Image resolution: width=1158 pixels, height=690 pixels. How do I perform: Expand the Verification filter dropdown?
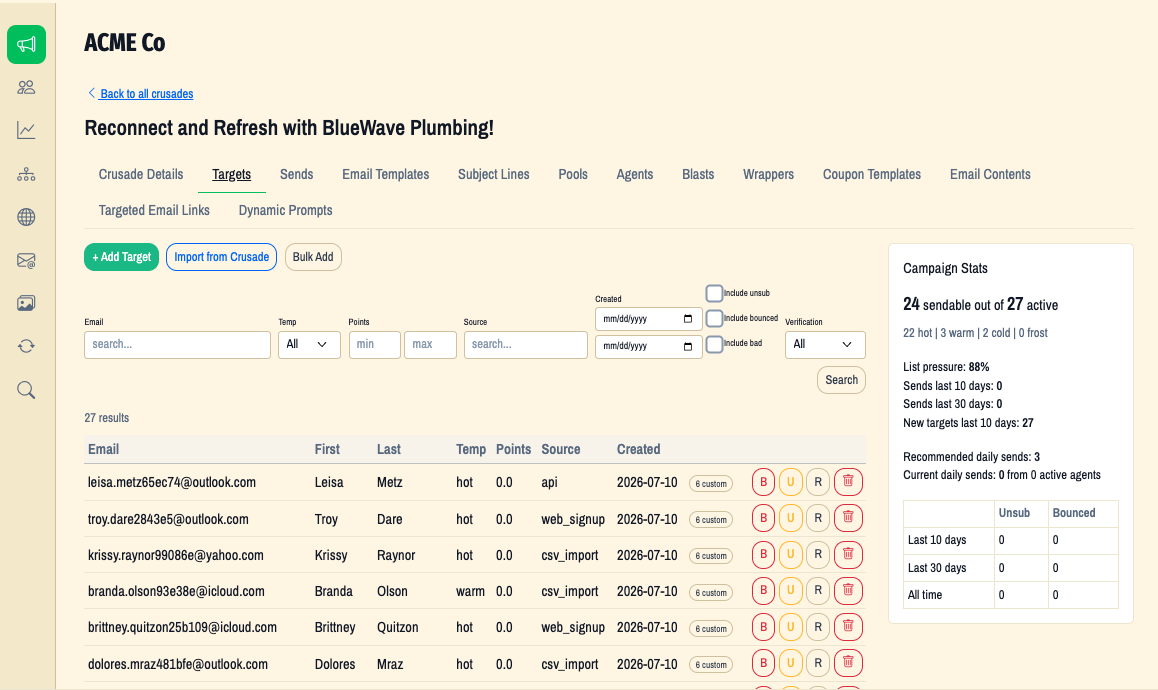tap(825, 345)
